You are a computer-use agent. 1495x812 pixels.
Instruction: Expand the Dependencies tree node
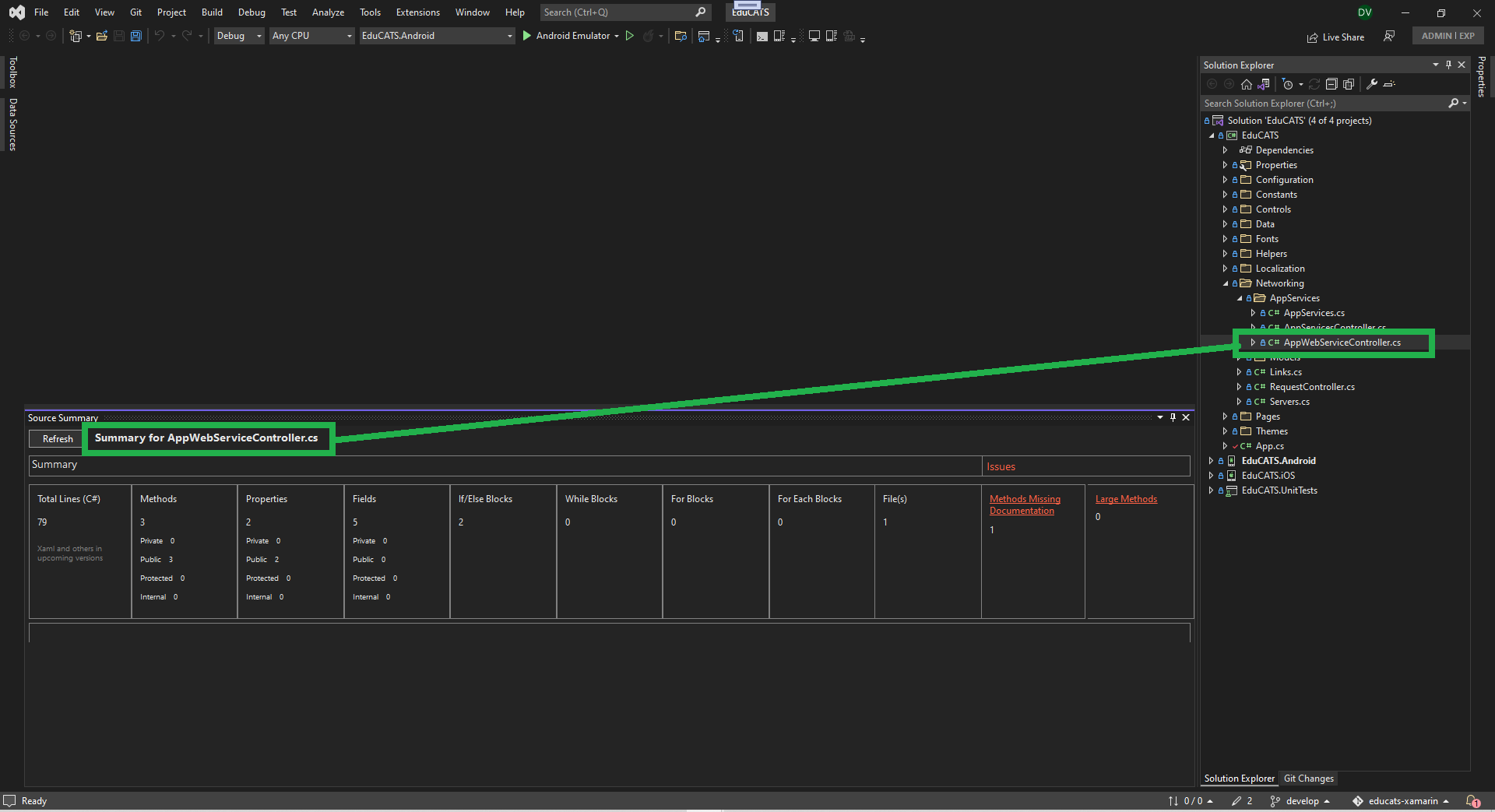point(1225,149)
